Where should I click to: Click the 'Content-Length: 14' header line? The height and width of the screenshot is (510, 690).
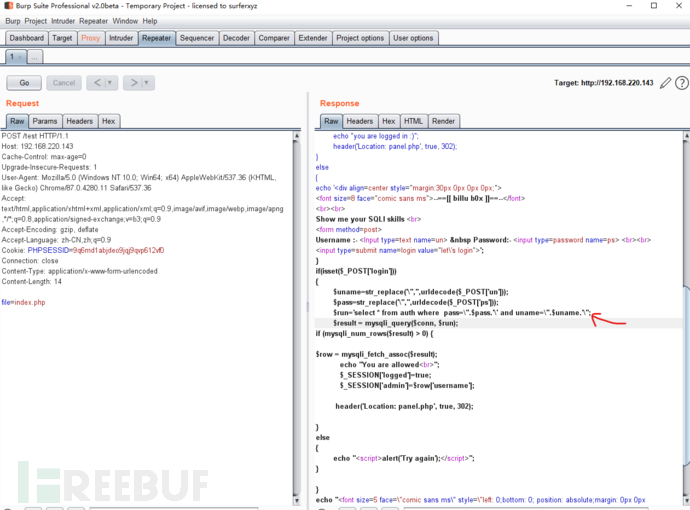pos(32,282)
